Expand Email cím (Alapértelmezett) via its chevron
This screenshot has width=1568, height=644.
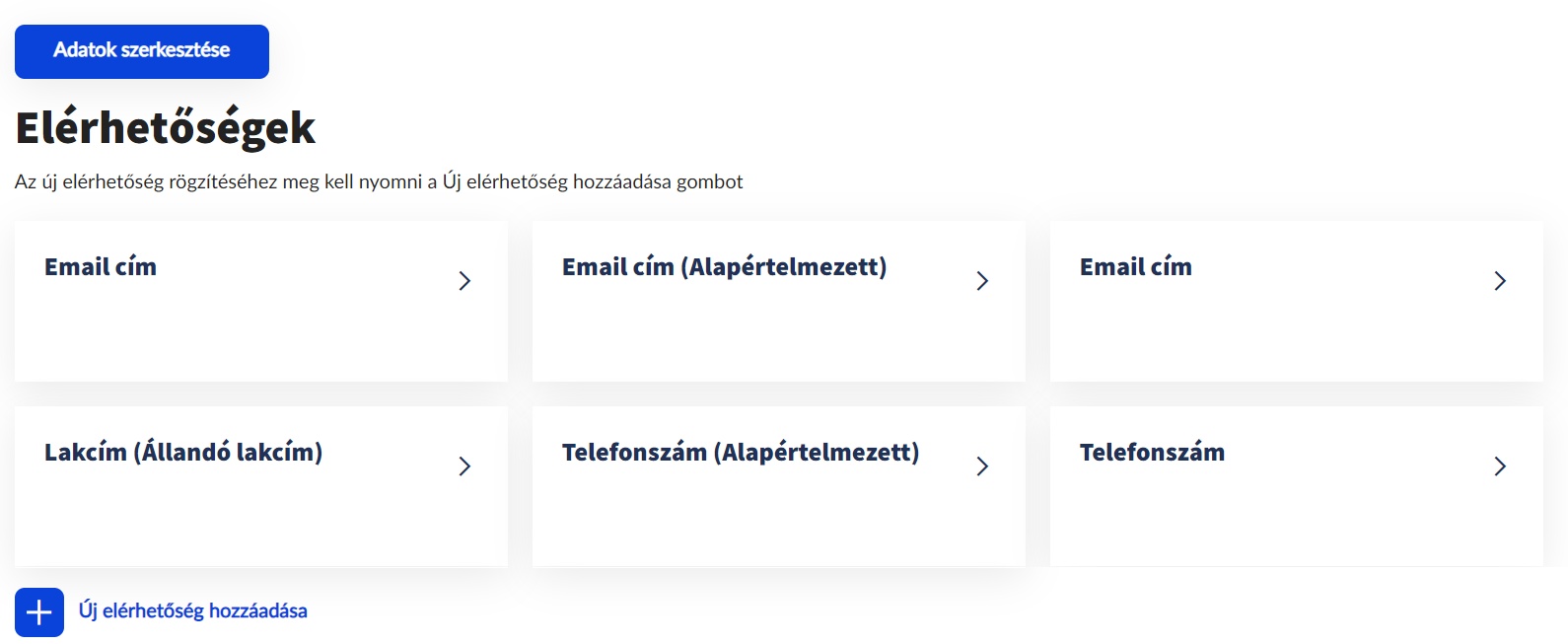[982, 281]
